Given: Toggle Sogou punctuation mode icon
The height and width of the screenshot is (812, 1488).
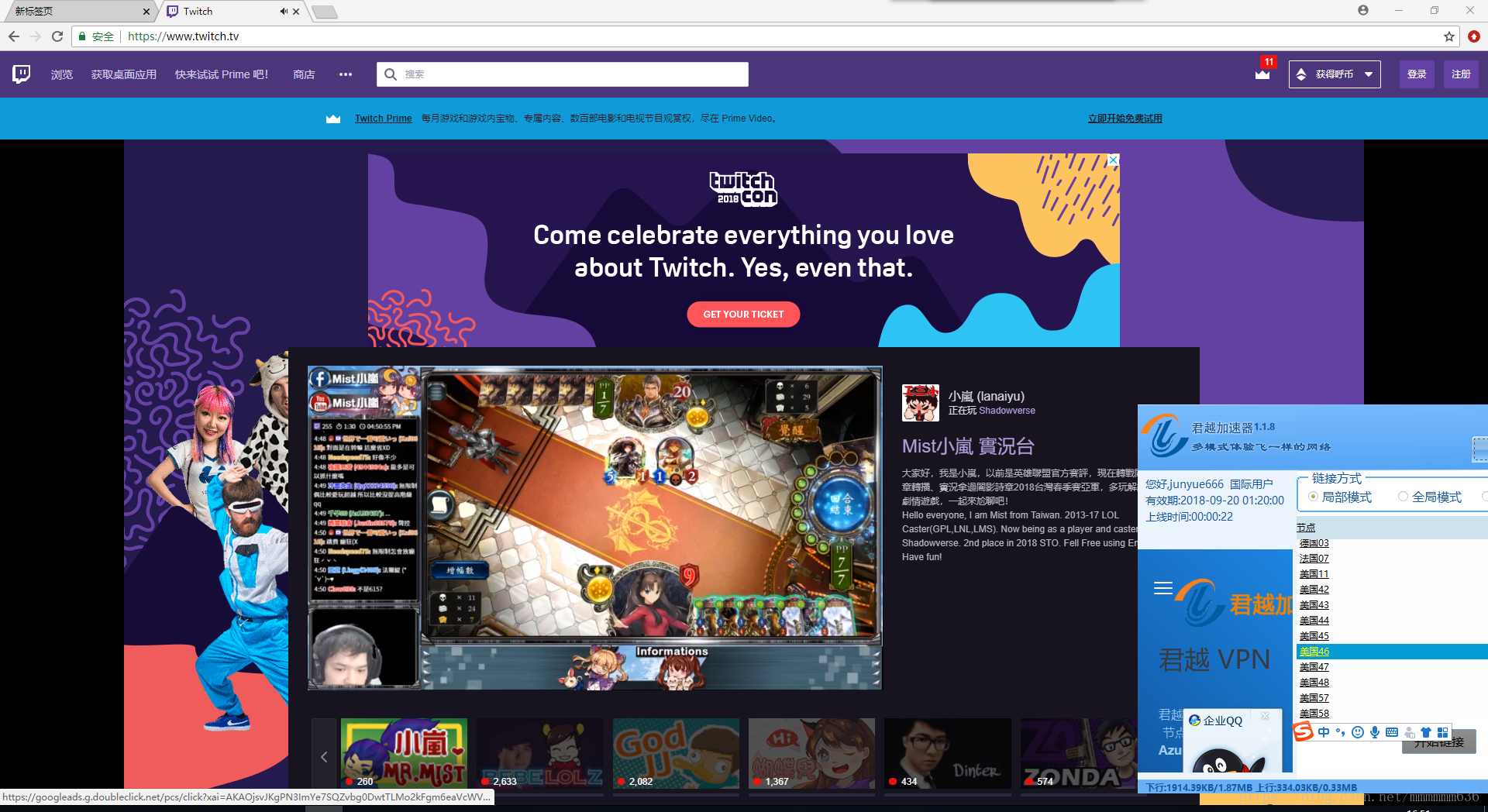Looking at the screenshot, I should click(x=1341, y=732).
